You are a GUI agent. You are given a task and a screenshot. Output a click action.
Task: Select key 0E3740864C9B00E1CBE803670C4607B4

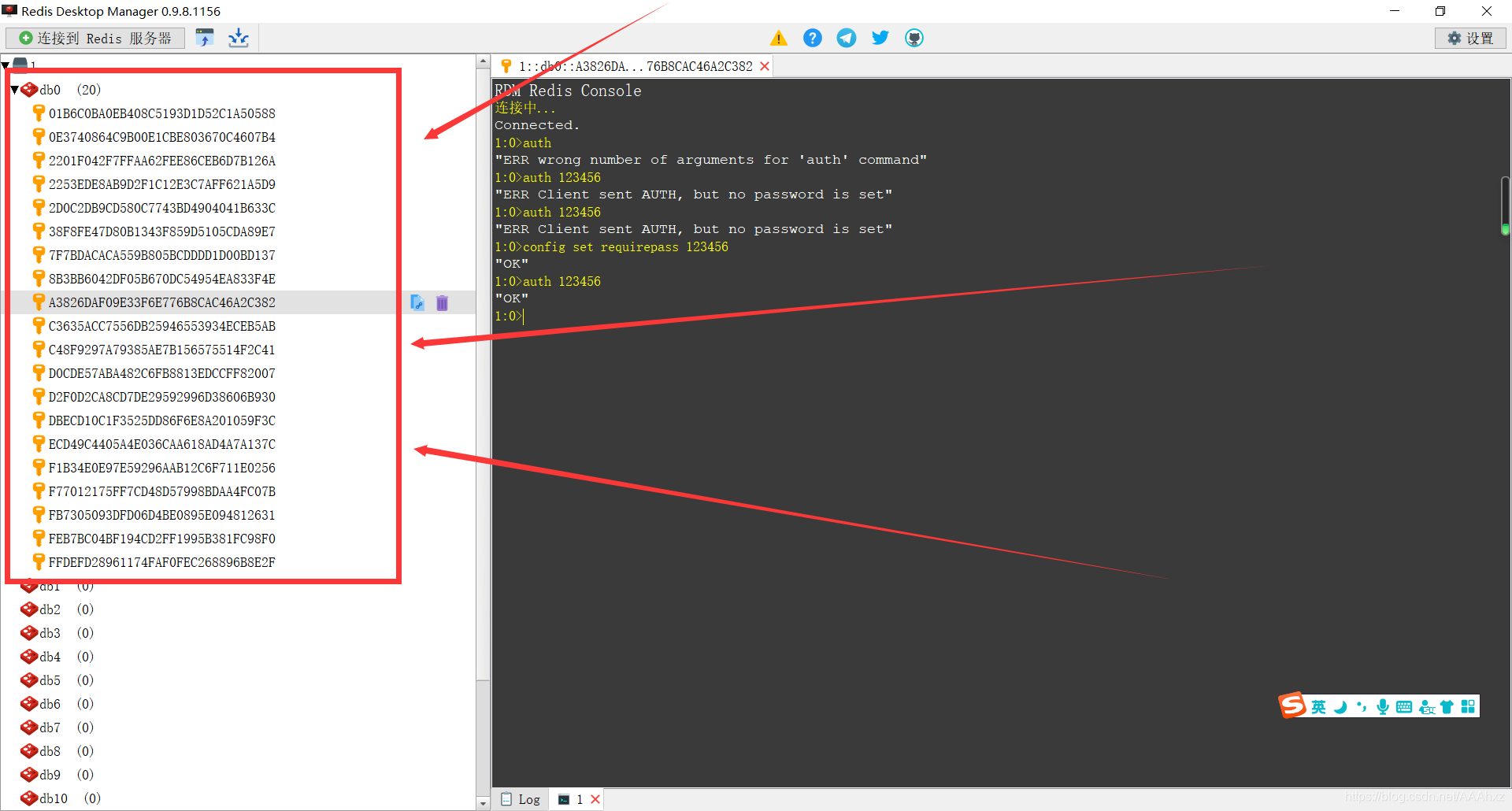161,137
